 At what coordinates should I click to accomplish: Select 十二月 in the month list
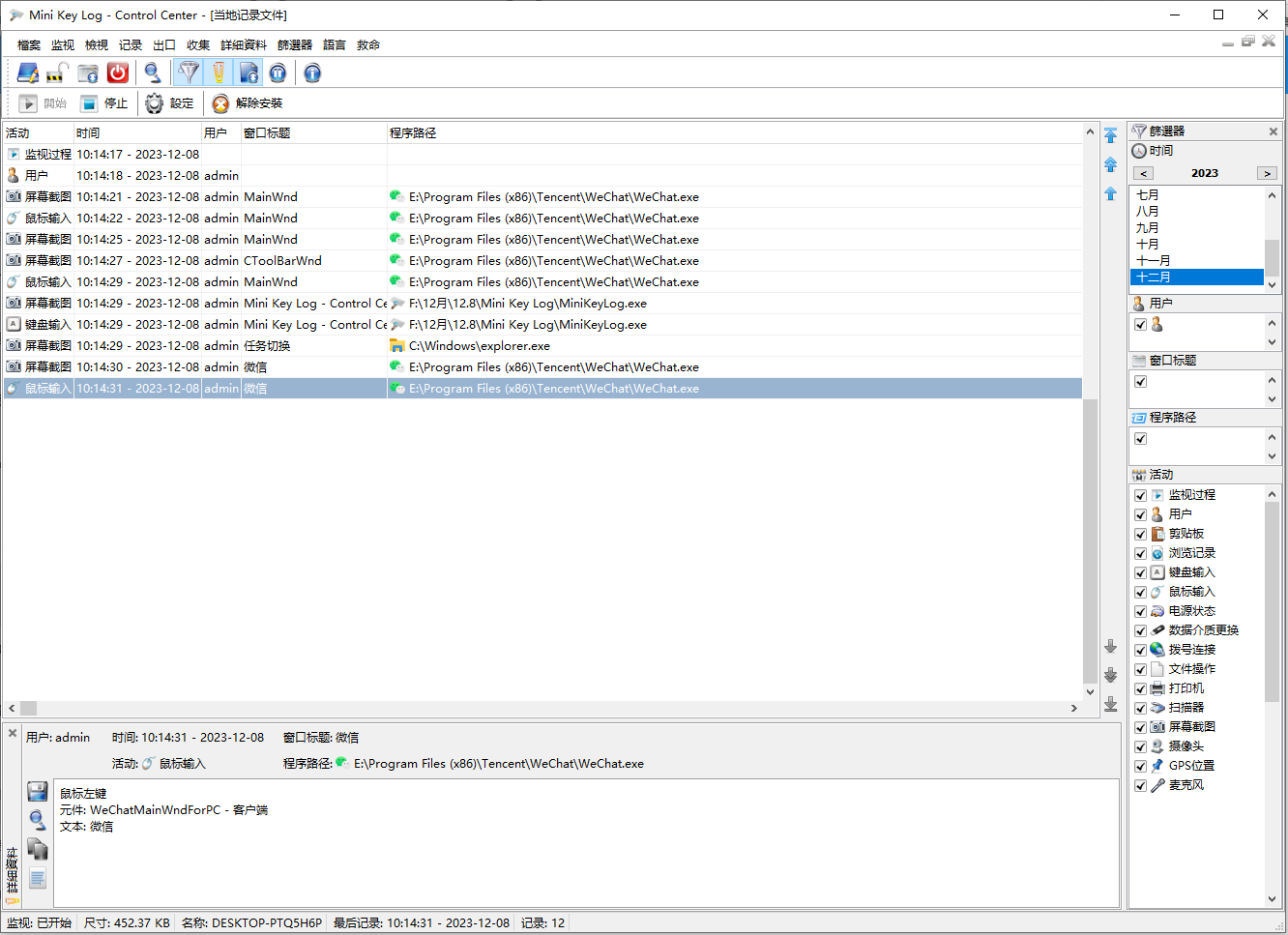(1197, 278)
